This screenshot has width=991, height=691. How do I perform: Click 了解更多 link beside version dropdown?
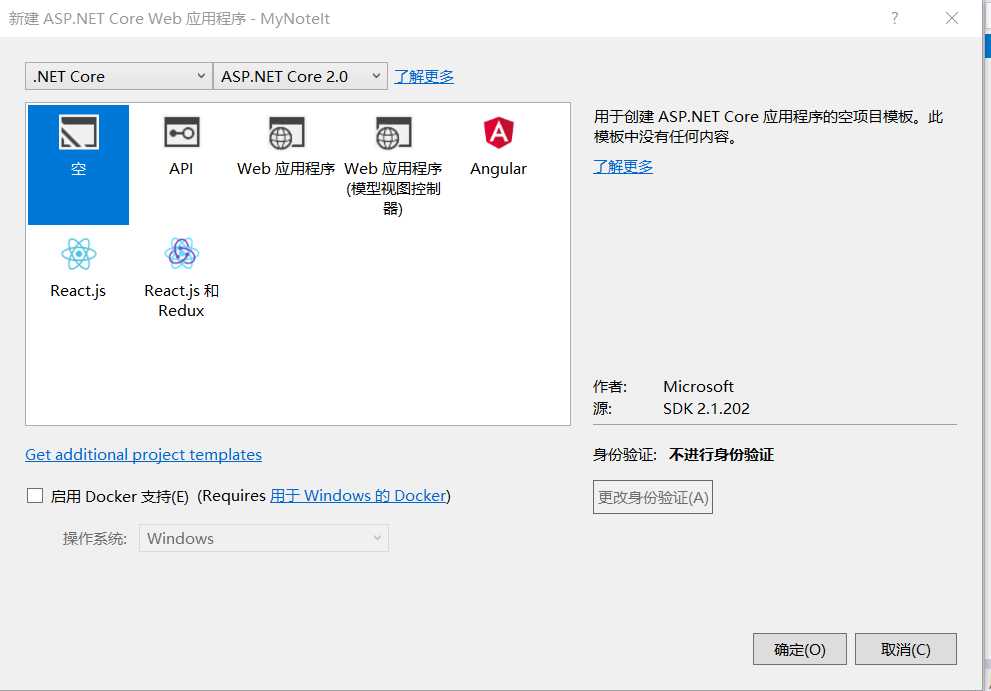(x=423, y=76)
